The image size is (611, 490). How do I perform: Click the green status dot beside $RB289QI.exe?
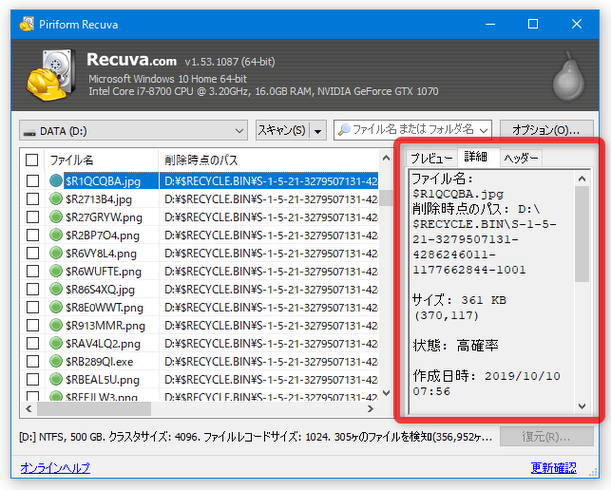tap(56, 361)
